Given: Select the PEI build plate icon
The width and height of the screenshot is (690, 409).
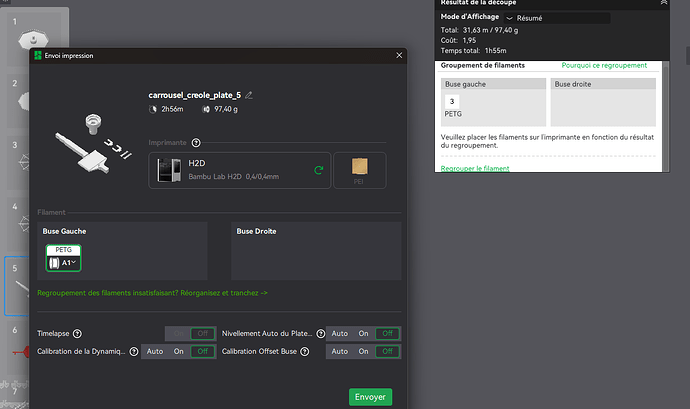Looking at the screenshot, I should (360, 170).
